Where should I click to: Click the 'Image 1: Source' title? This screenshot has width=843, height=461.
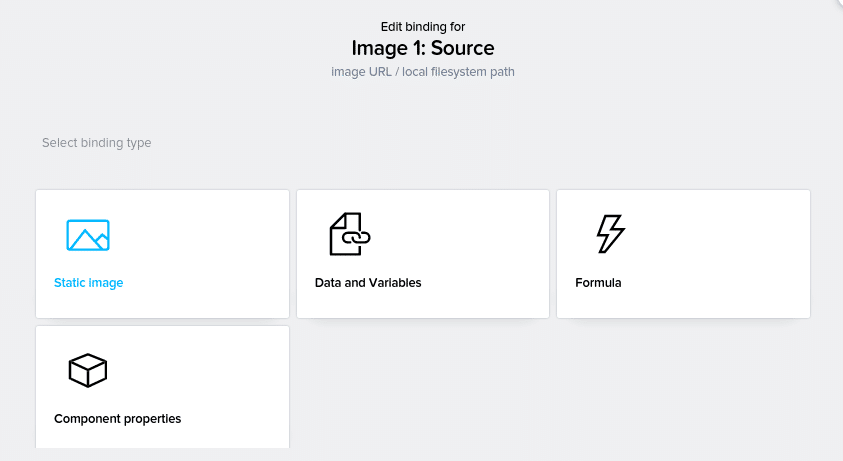(423, 48)
